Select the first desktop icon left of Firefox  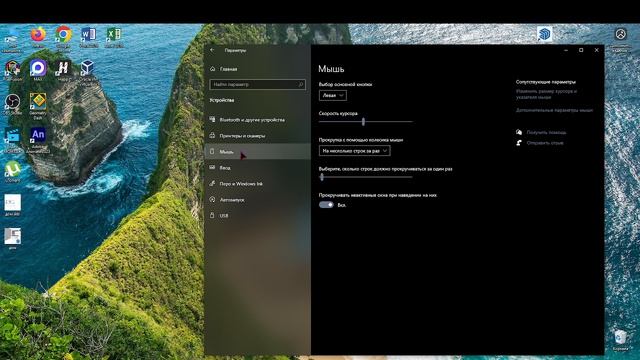click(12, 37)
